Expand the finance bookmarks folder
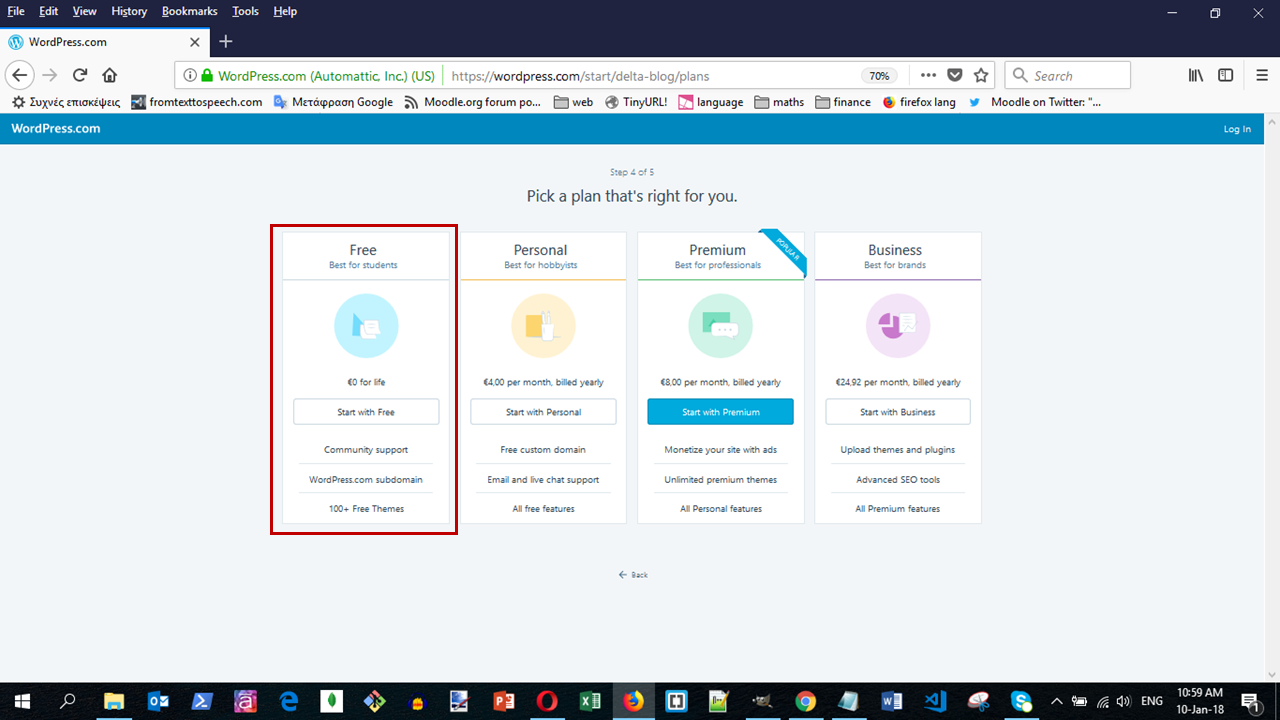The width and height of the screenshot is (1280, 720). 843,102
